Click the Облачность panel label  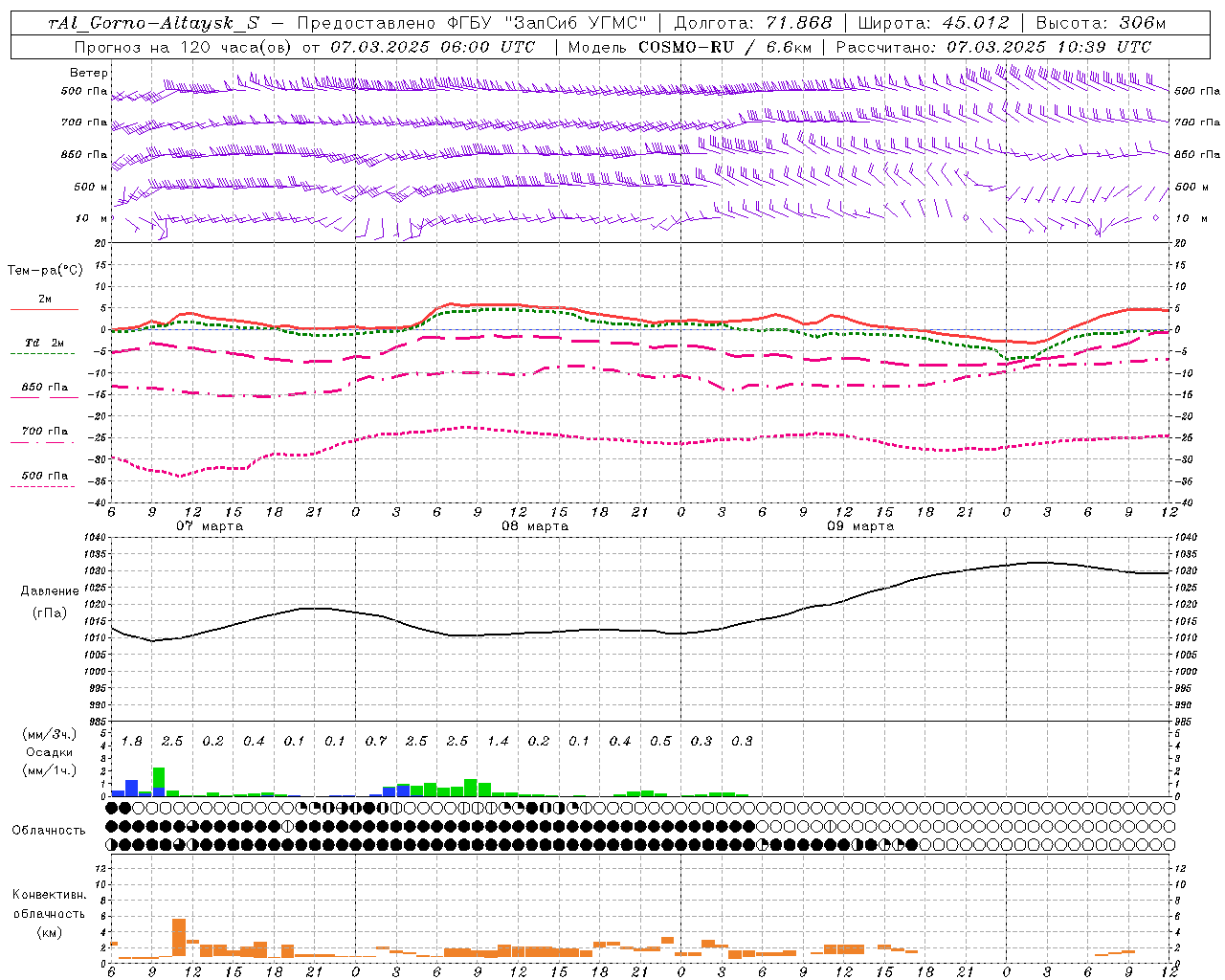pyautogui.click(x=49, y=831)
